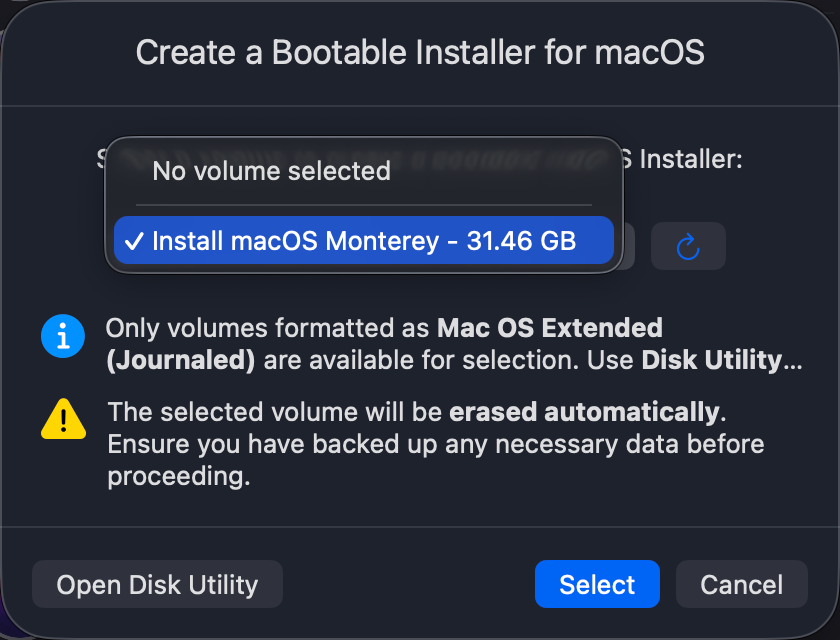Click the 31.46 GB size text
This screenshot has width=840, height=640.
(521, 241)
